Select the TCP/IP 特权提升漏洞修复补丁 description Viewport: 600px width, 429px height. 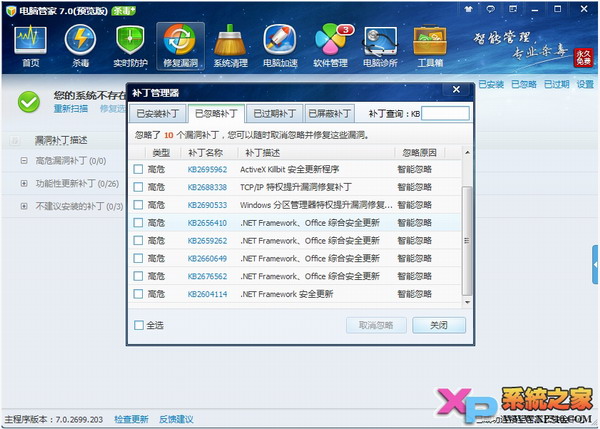[296, 187]
